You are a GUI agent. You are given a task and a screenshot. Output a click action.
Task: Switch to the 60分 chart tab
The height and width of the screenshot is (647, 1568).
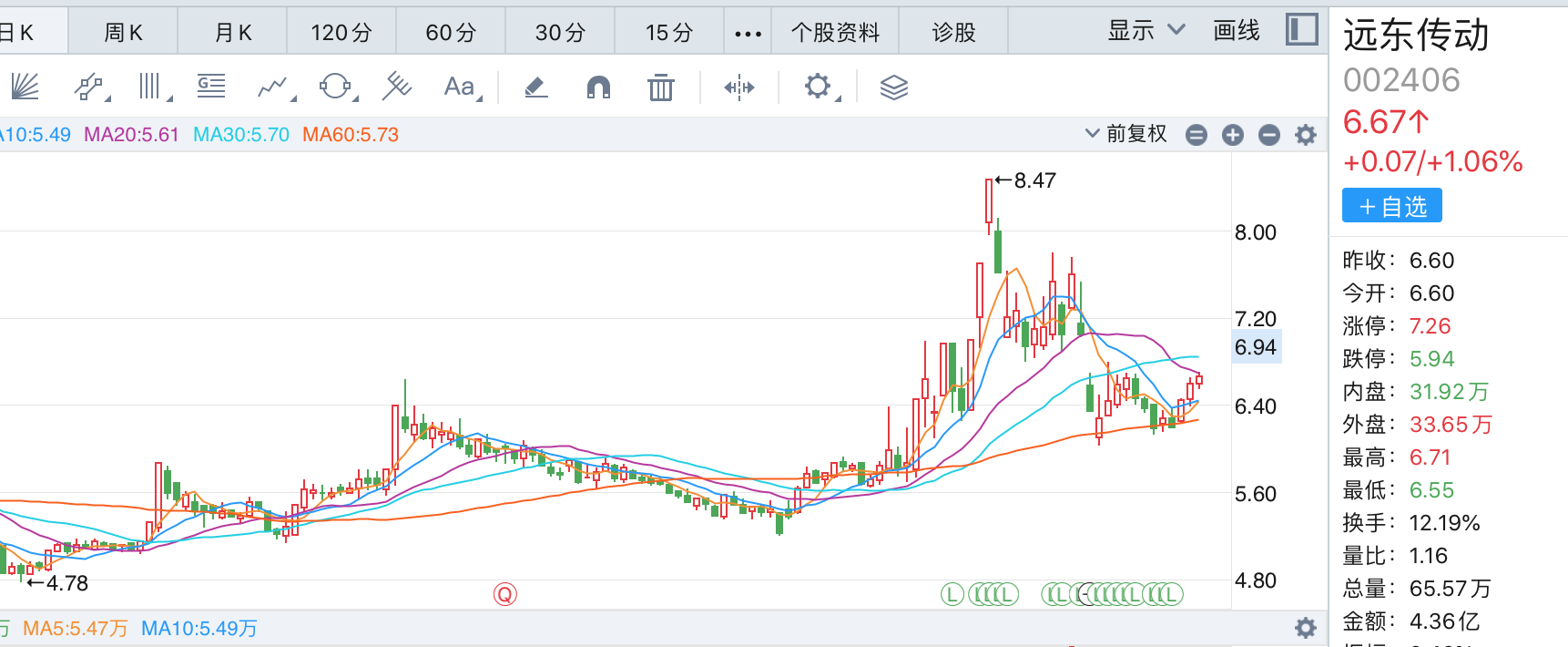[x=451, y=33]
